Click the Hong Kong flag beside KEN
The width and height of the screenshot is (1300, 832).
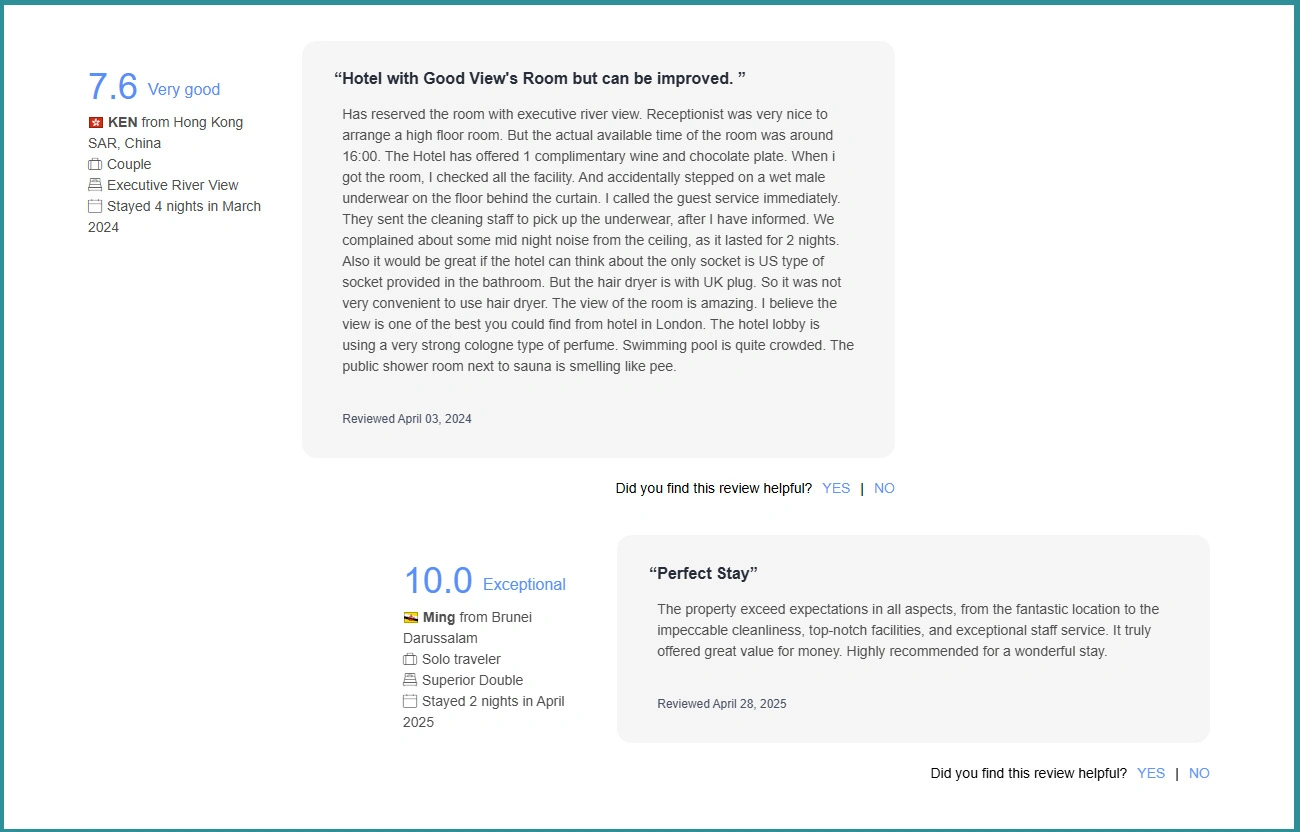point(96,122)
